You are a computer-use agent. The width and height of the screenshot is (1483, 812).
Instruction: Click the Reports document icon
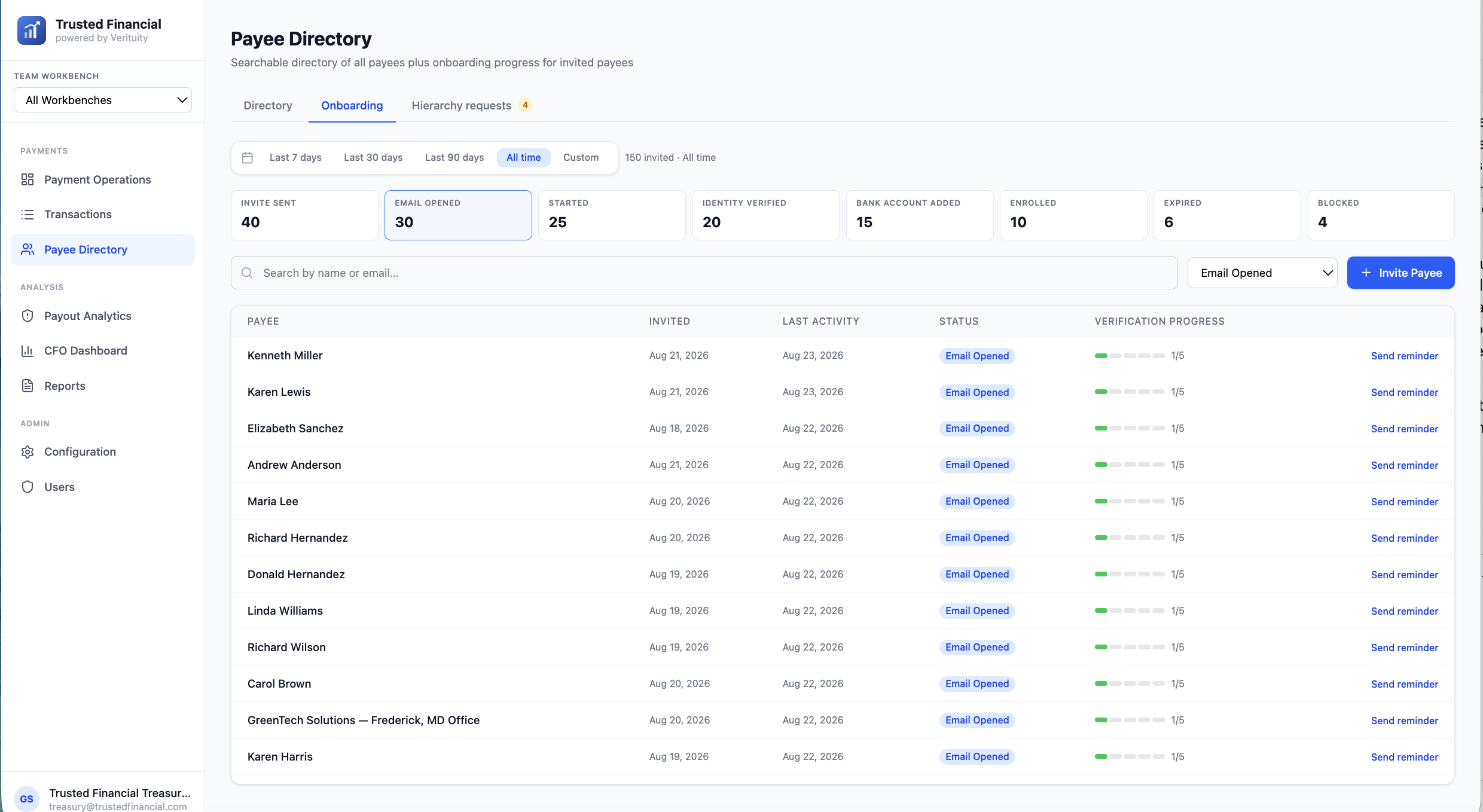pos(28,386)
